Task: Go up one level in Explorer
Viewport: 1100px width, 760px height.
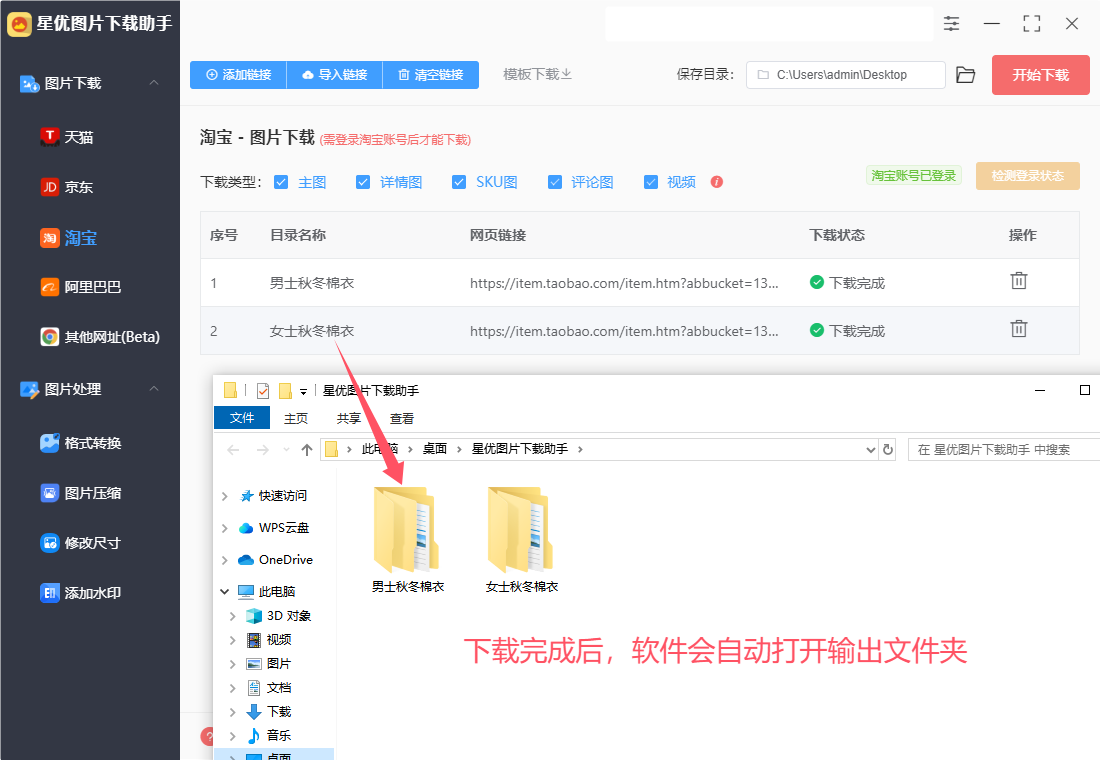Action: click(307, 449)
